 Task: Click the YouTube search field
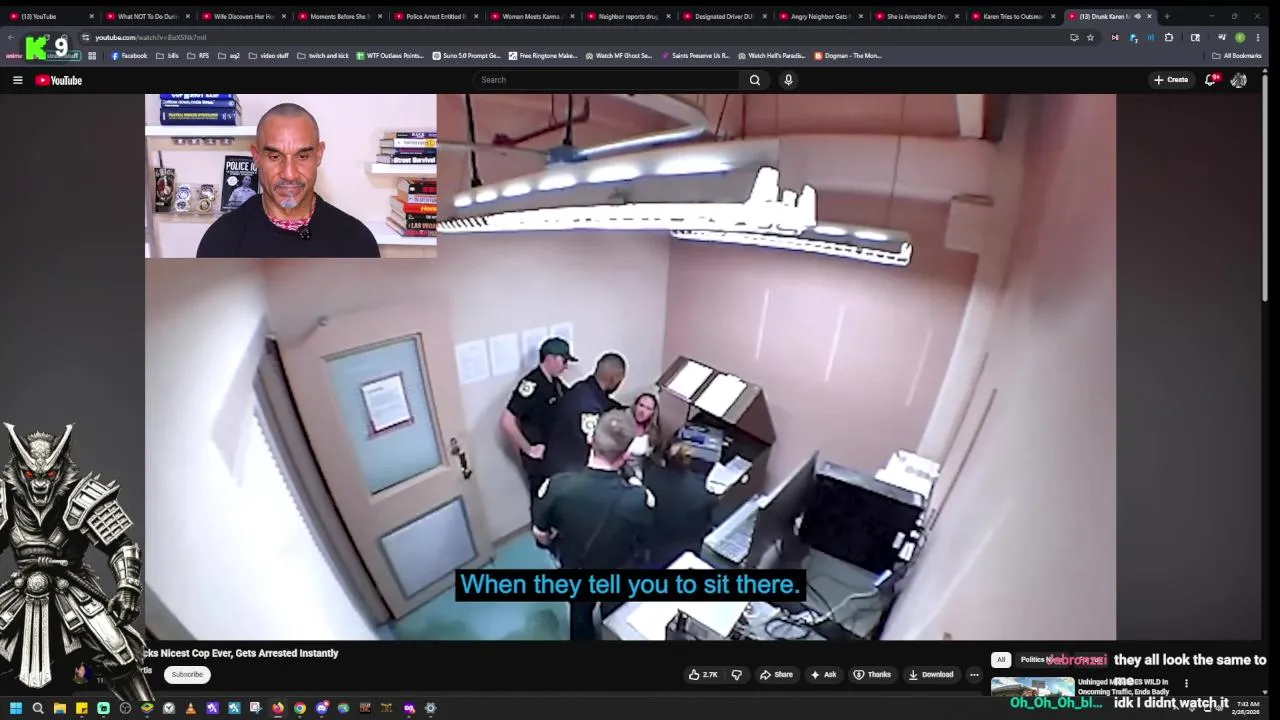pyautogui.click(x=604, y=80)
